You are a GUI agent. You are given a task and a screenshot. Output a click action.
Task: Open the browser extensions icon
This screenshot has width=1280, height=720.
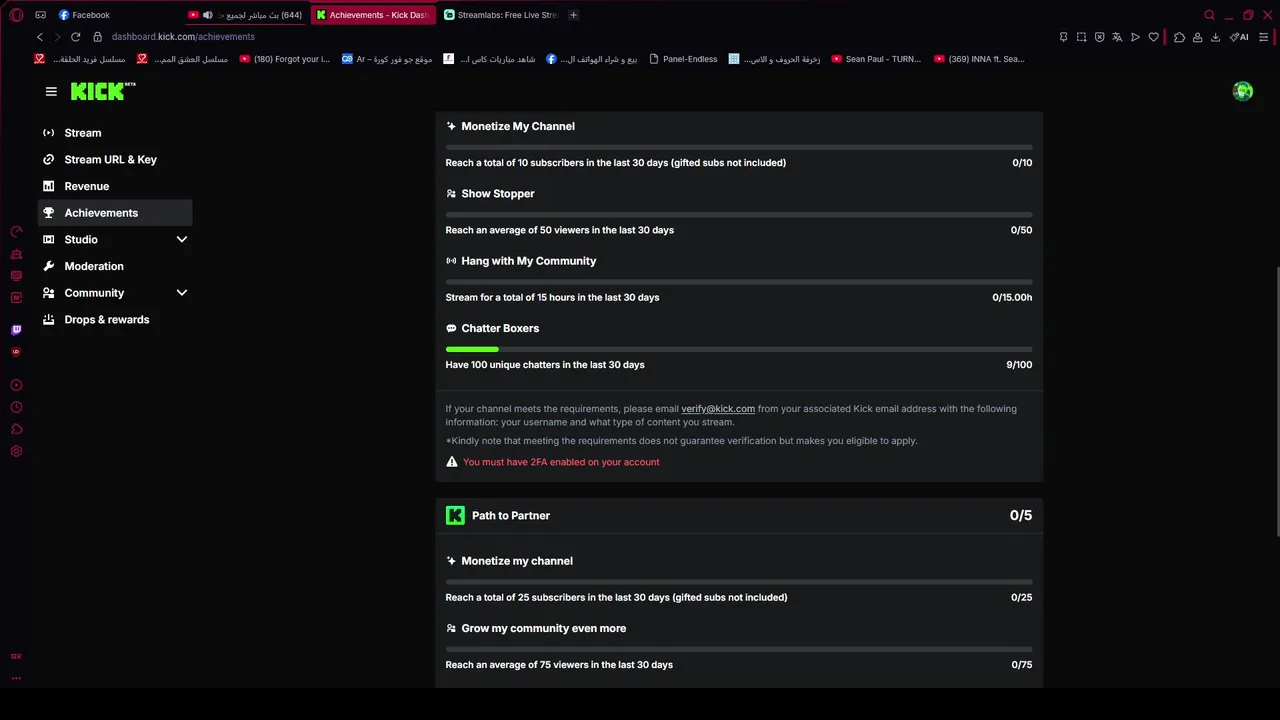(x=1179, y=37)
